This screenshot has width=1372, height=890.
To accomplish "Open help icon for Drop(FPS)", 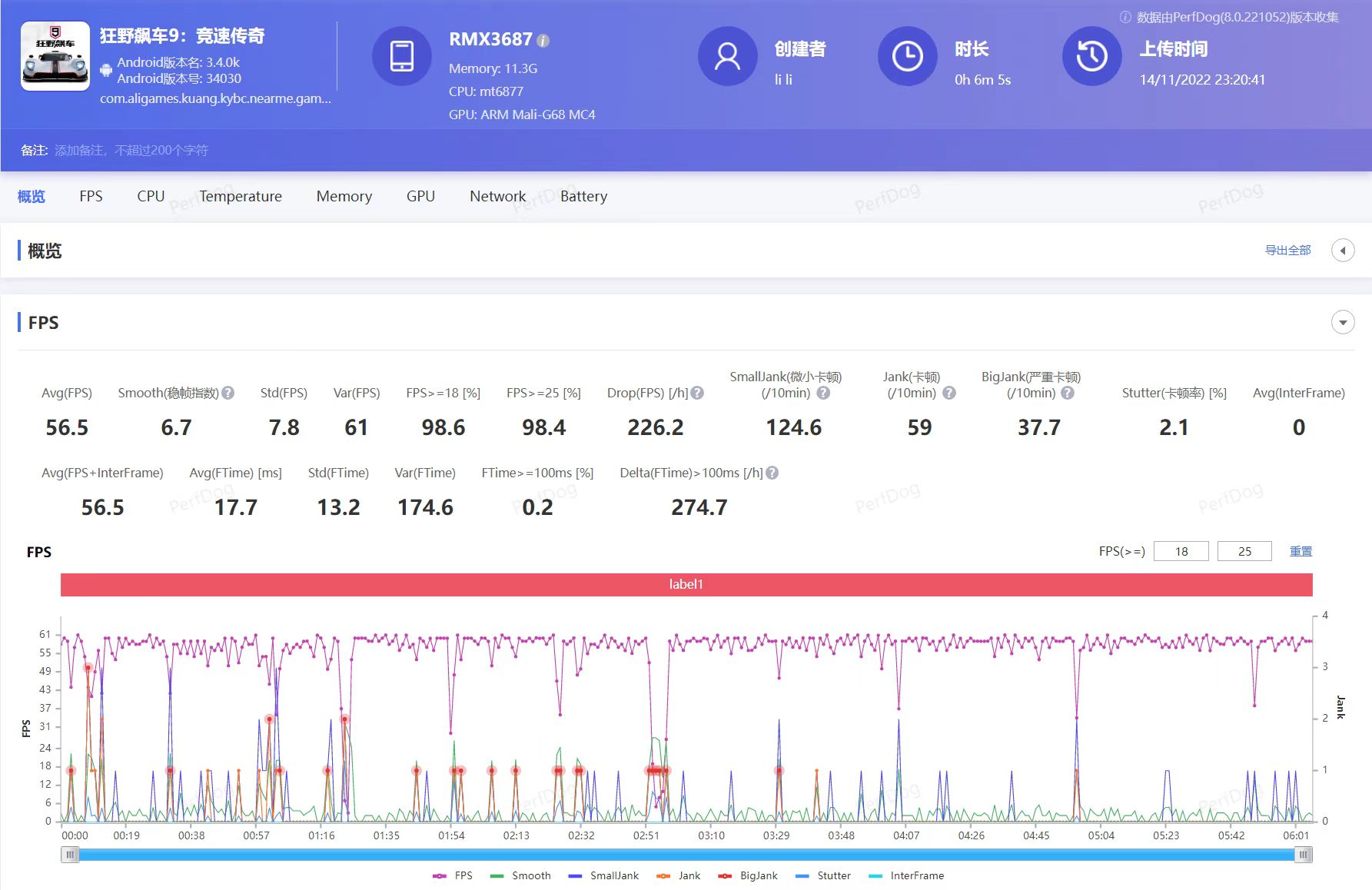I will pyautogui.click(x=697, y=393).
